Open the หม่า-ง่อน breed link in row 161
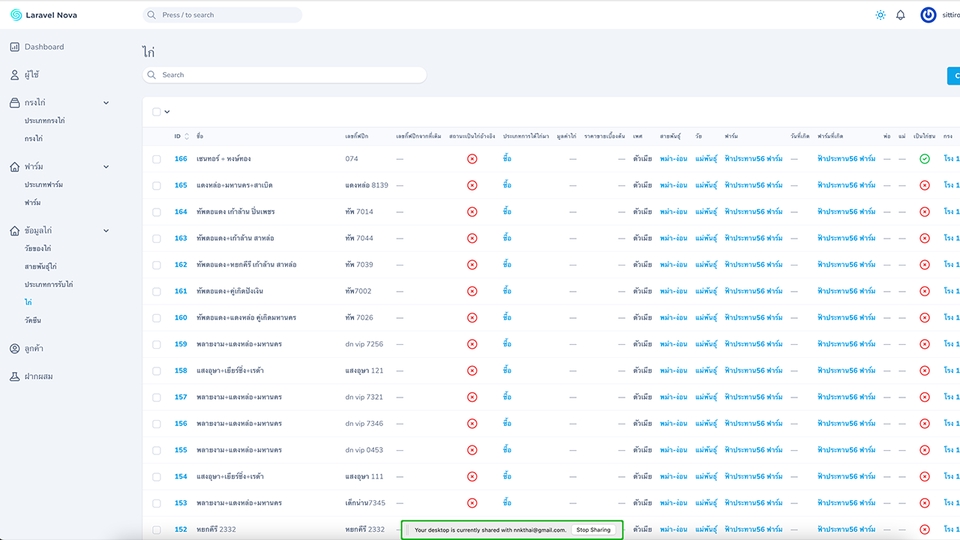The width and height of the screenshot is (960, 540). (x=673, y=291)
